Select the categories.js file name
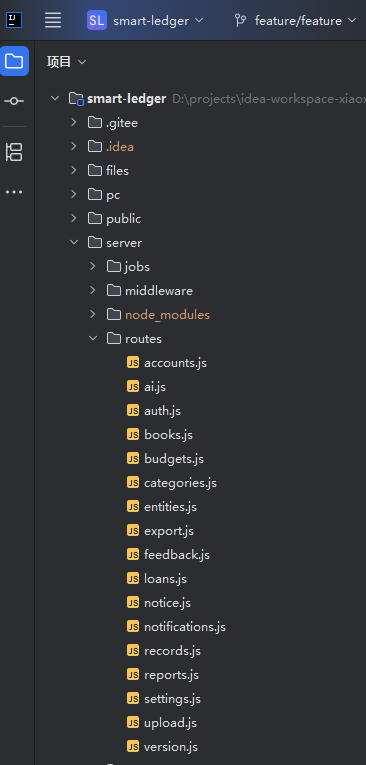 180,483
